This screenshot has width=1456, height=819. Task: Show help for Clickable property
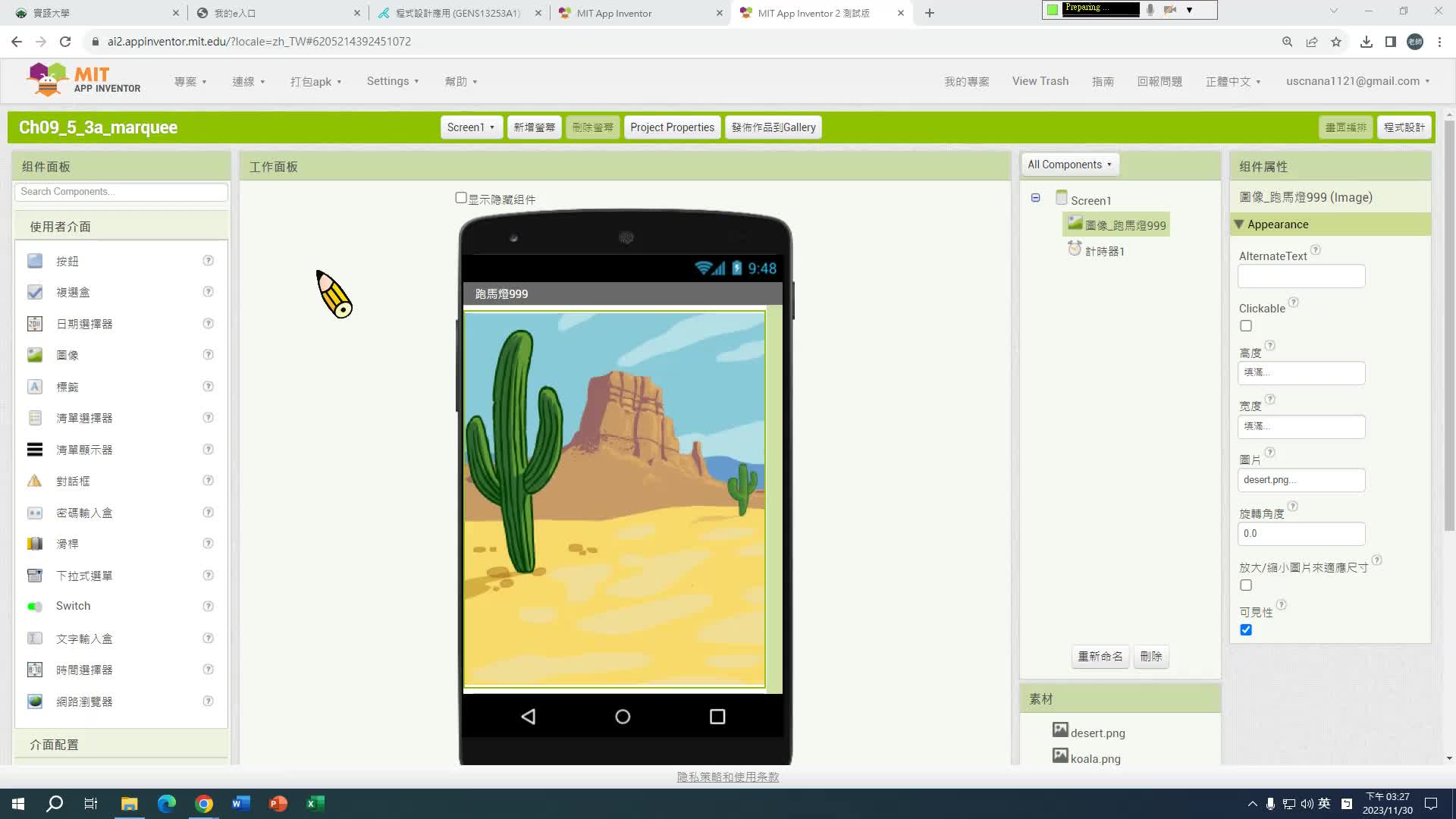pos(1294,302)
